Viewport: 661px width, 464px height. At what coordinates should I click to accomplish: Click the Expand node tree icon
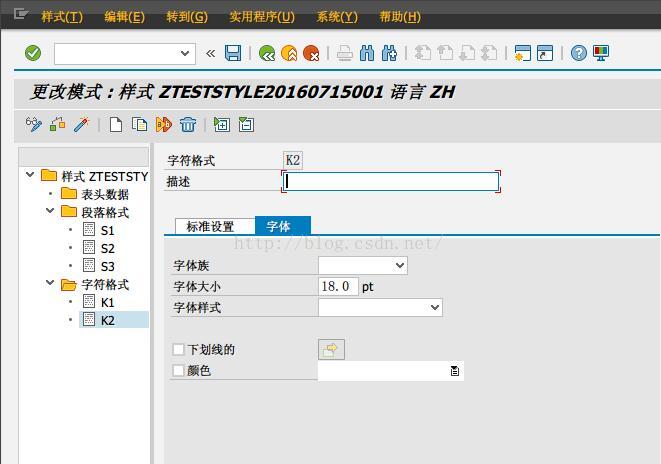tap(222, 125)
